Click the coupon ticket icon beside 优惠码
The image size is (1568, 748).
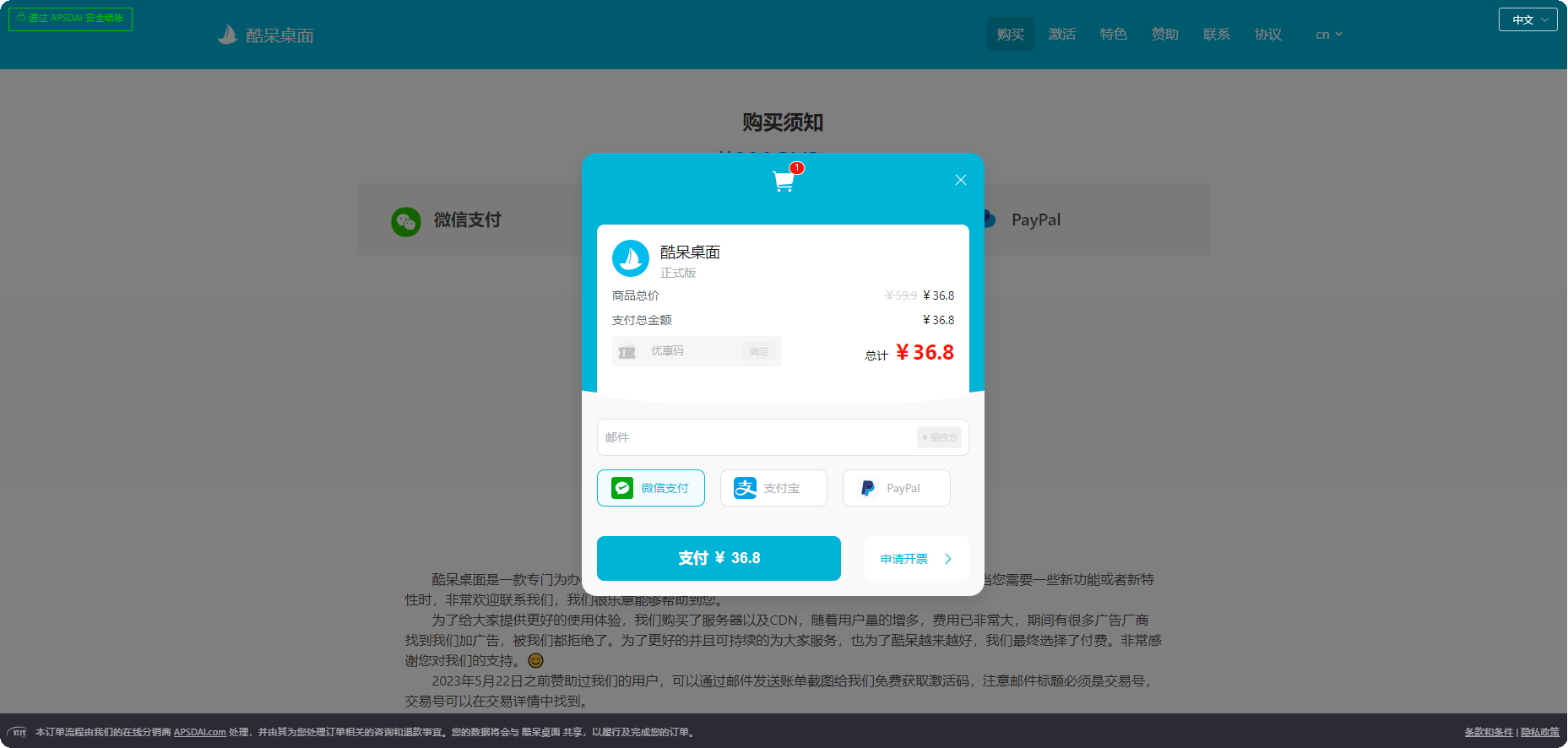(x=627, y=352)
